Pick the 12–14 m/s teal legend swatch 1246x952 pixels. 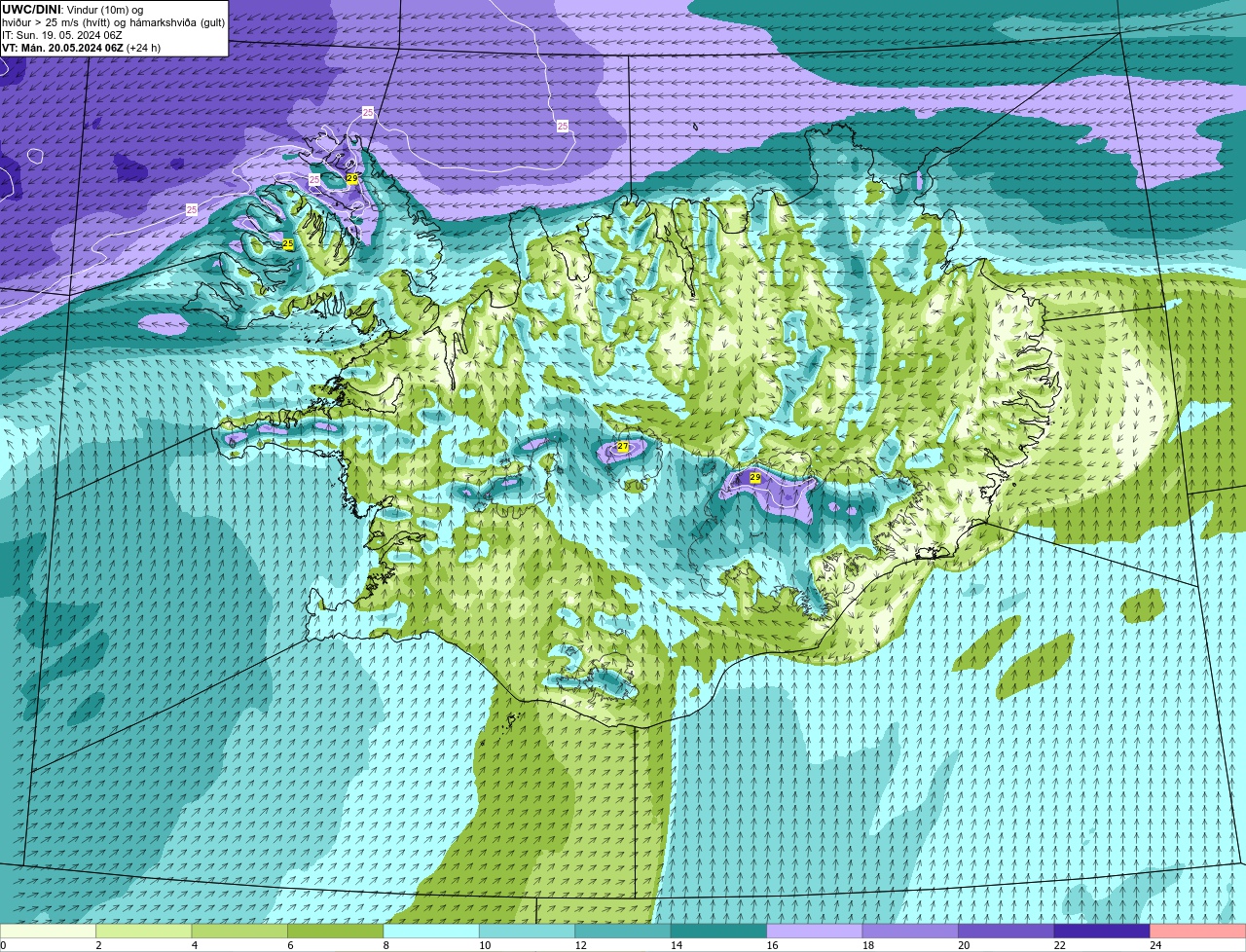(x=623, y=932)
